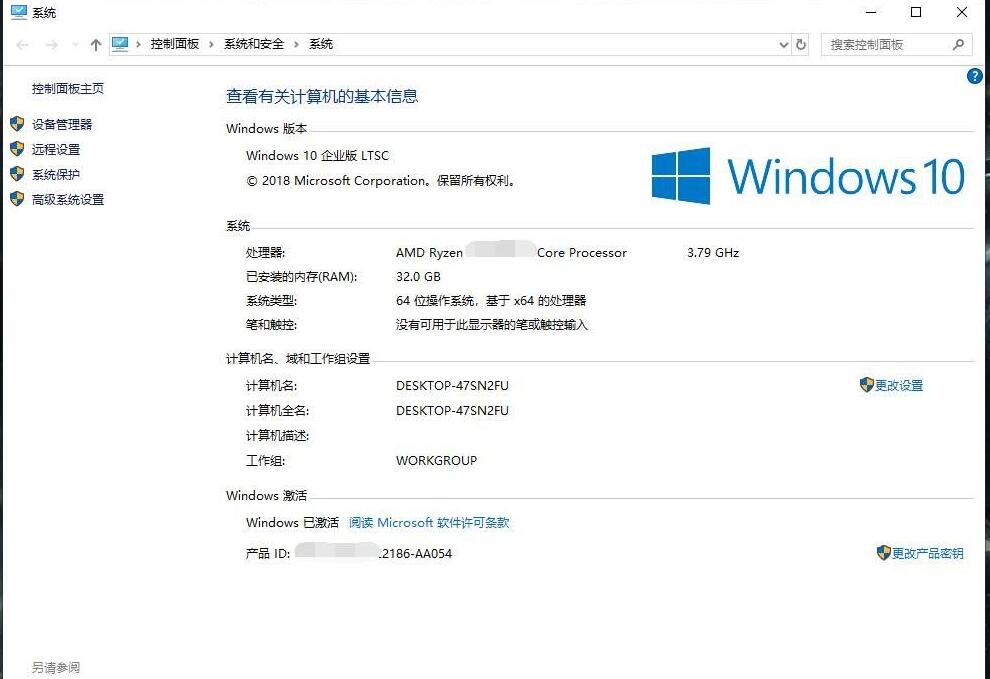Open 设备管理器 from sidebar
The height and width of the screenshot is (679, 990).
click(x=62, y=124)
